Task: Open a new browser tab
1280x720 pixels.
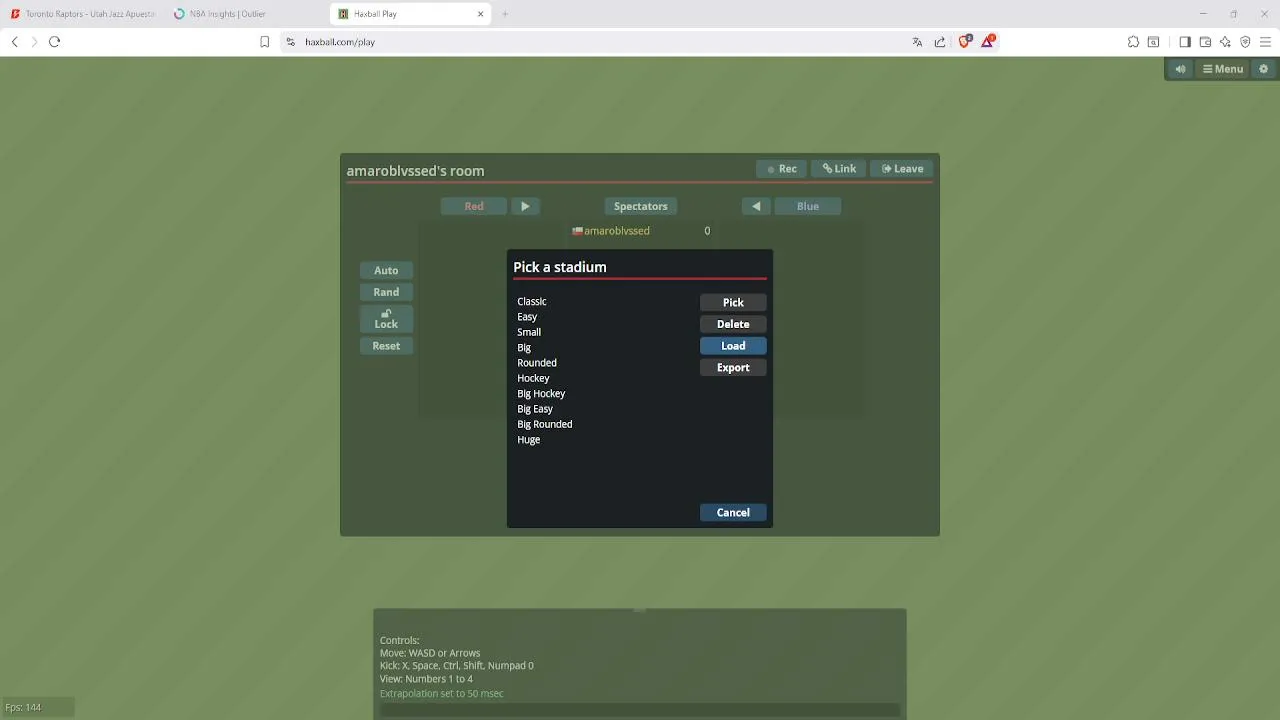Action: (x=505, y=14)
